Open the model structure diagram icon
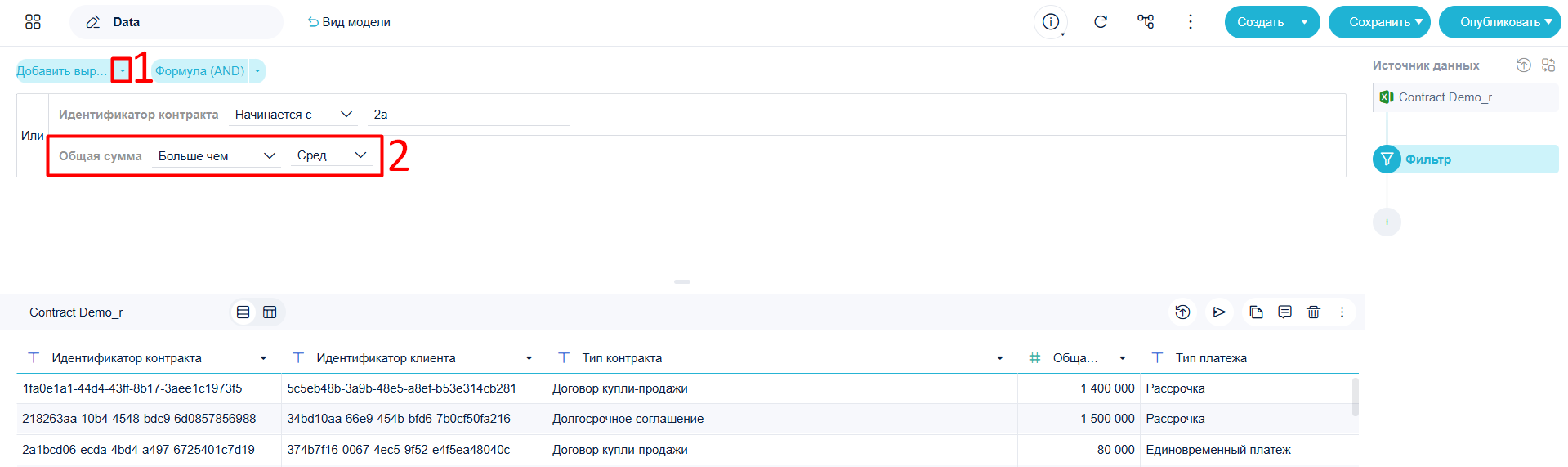Image resolution: width=1568 pixels, height=467 pixels. pyautogui.click(x=1146, y=22)
